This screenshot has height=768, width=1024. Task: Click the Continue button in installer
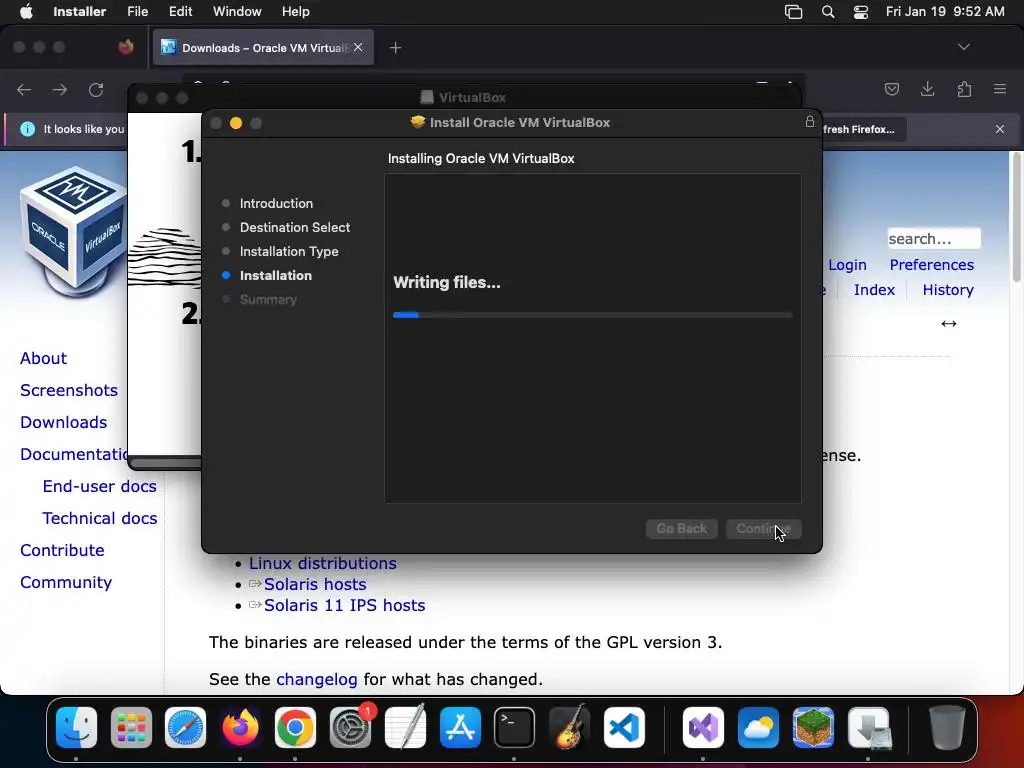click(x=763, y=528)
